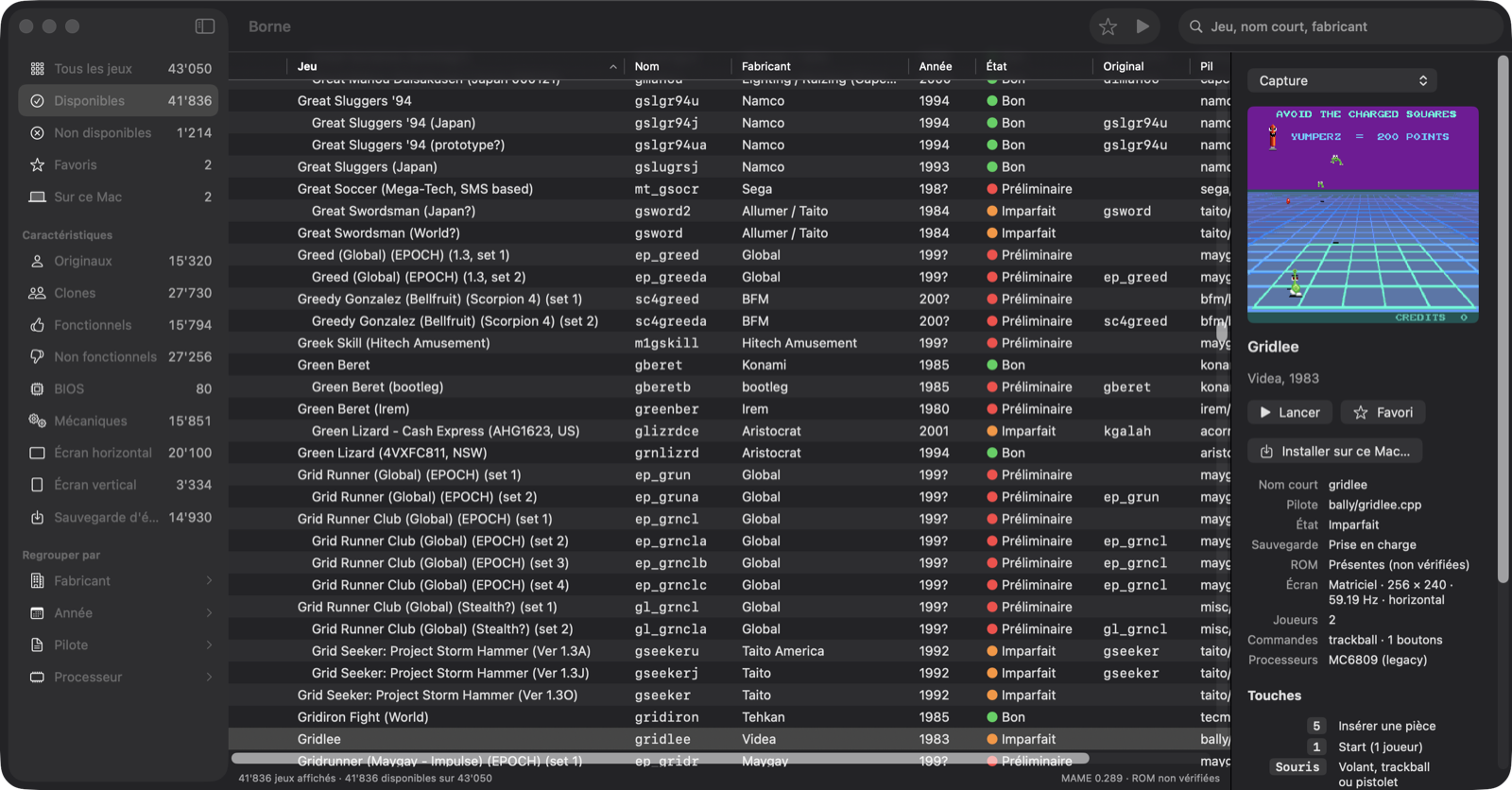
Task: Click the Non disponibles x-circle icon
Action: coord(38,133)
